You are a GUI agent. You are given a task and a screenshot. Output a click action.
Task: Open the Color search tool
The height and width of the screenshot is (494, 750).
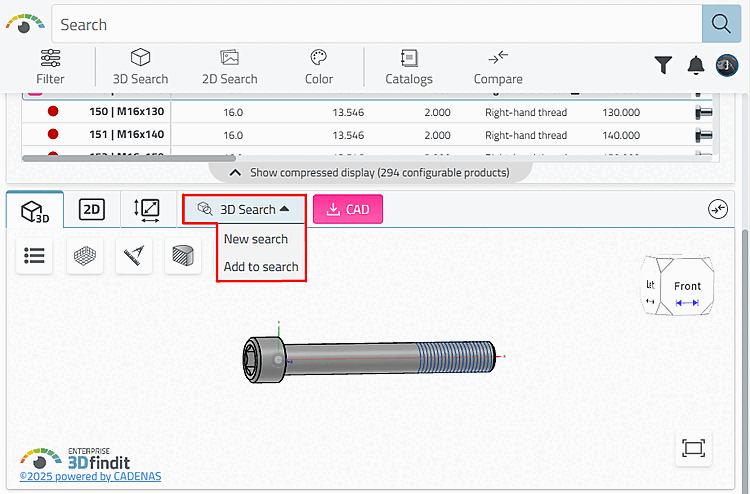[x=319, y=67]
